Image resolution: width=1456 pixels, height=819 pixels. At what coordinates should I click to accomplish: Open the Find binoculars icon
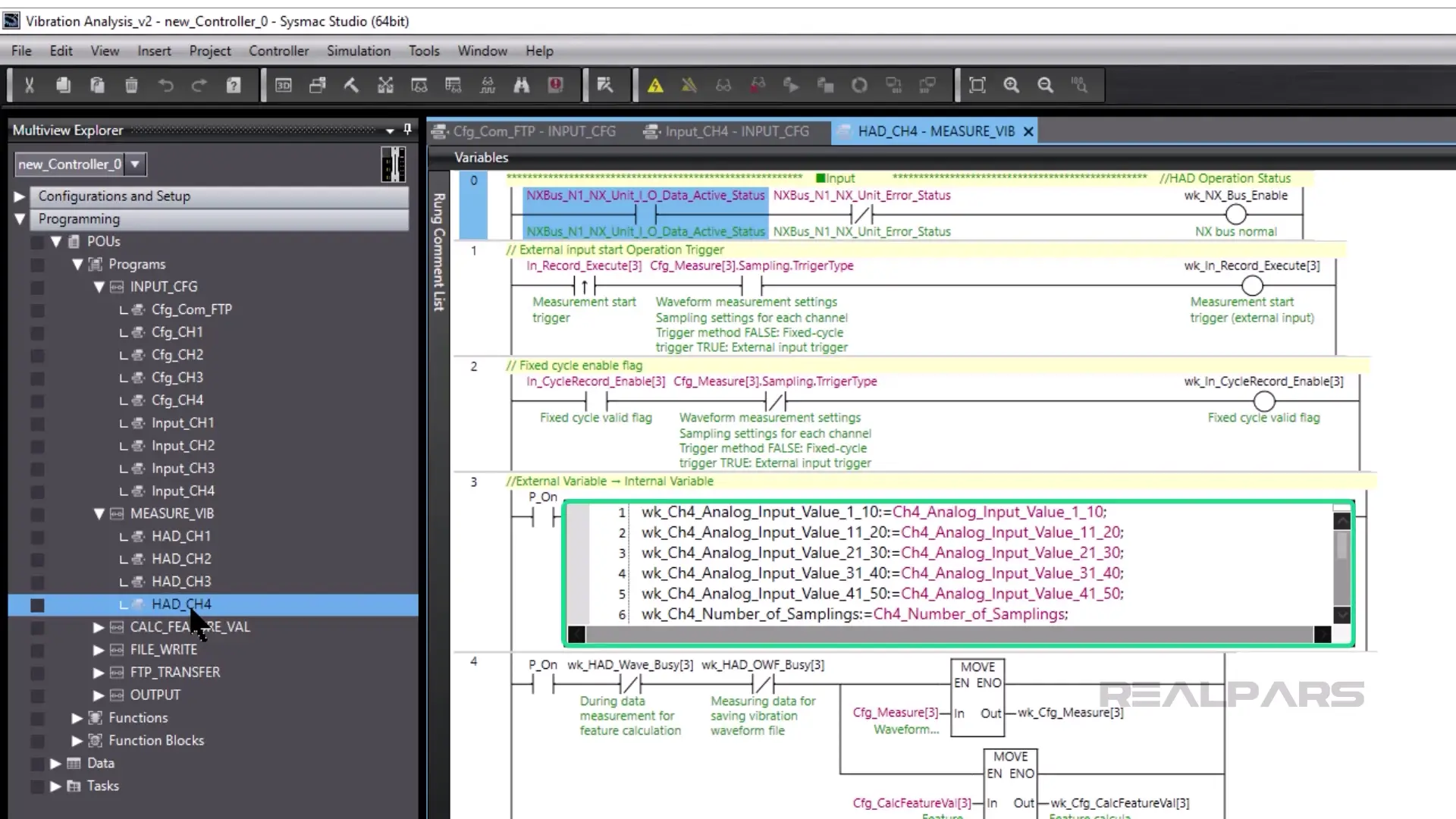click(x=521, y=85)
